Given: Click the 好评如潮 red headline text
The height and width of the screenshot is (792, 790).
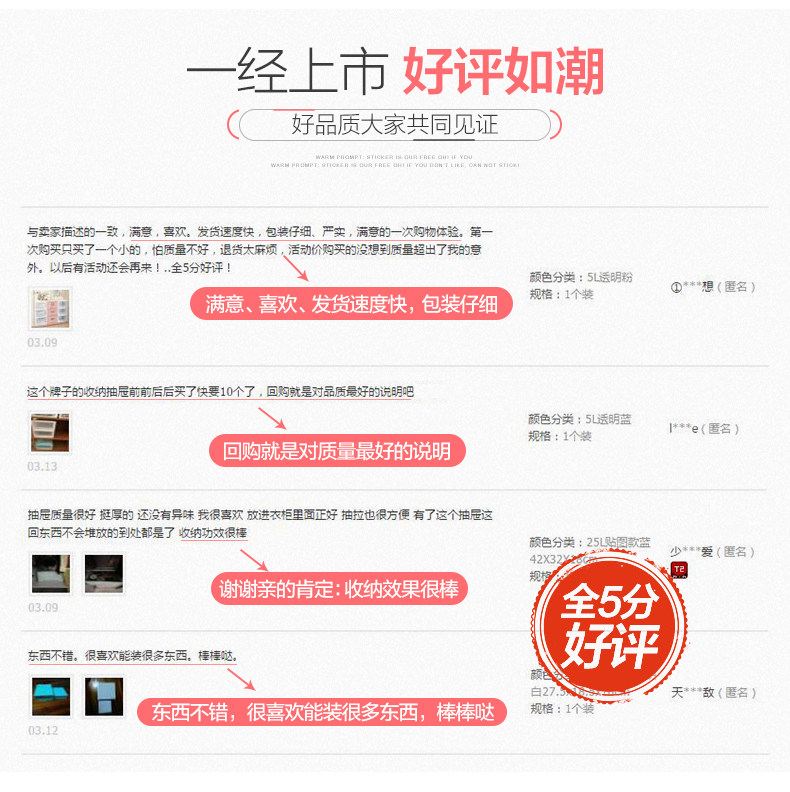Looking at the screenshot, I should [504, 71].
